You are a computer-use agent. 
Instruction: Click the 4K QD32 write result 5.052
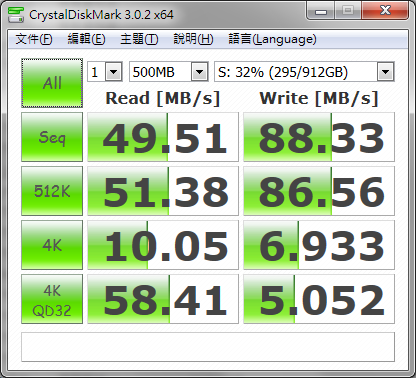tap(319, 299)
